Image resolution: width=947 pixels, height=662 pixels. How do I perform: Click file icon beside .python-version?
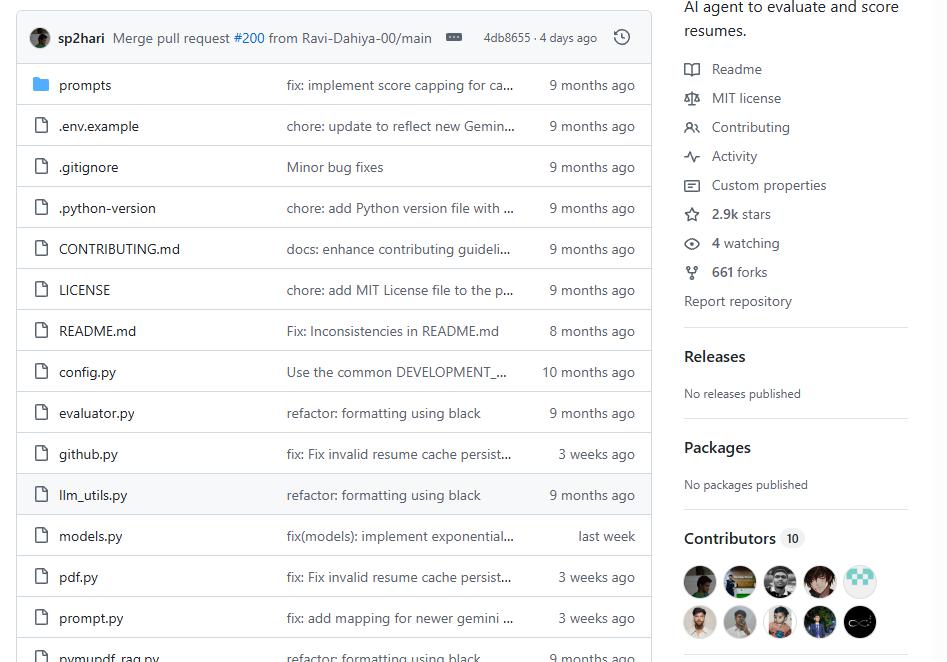(x=41, y=208)
